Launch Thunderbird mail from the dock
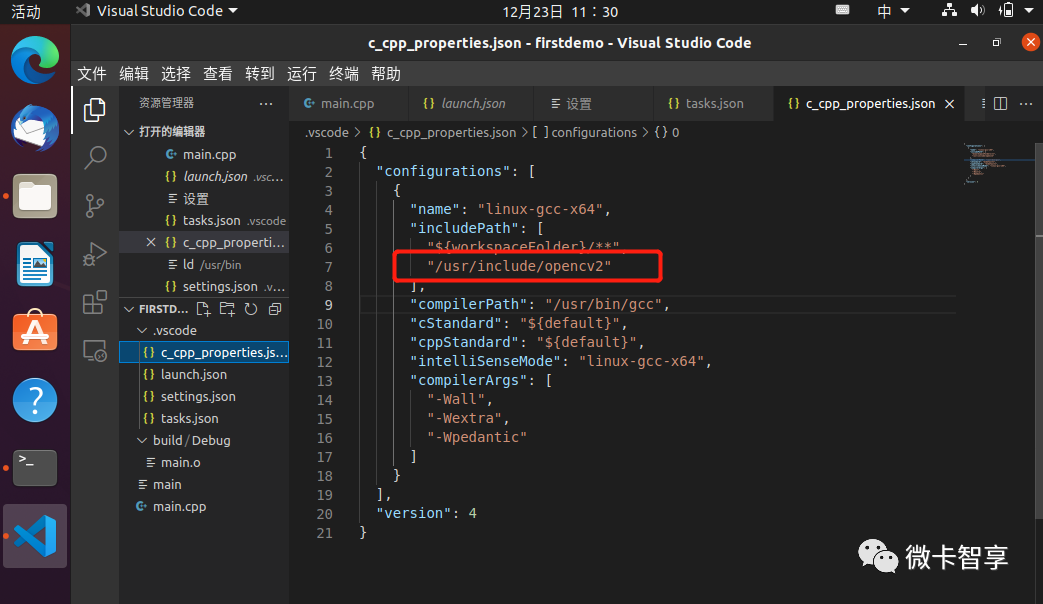Viewport: 1043px width, 604px height. (35, 128)
